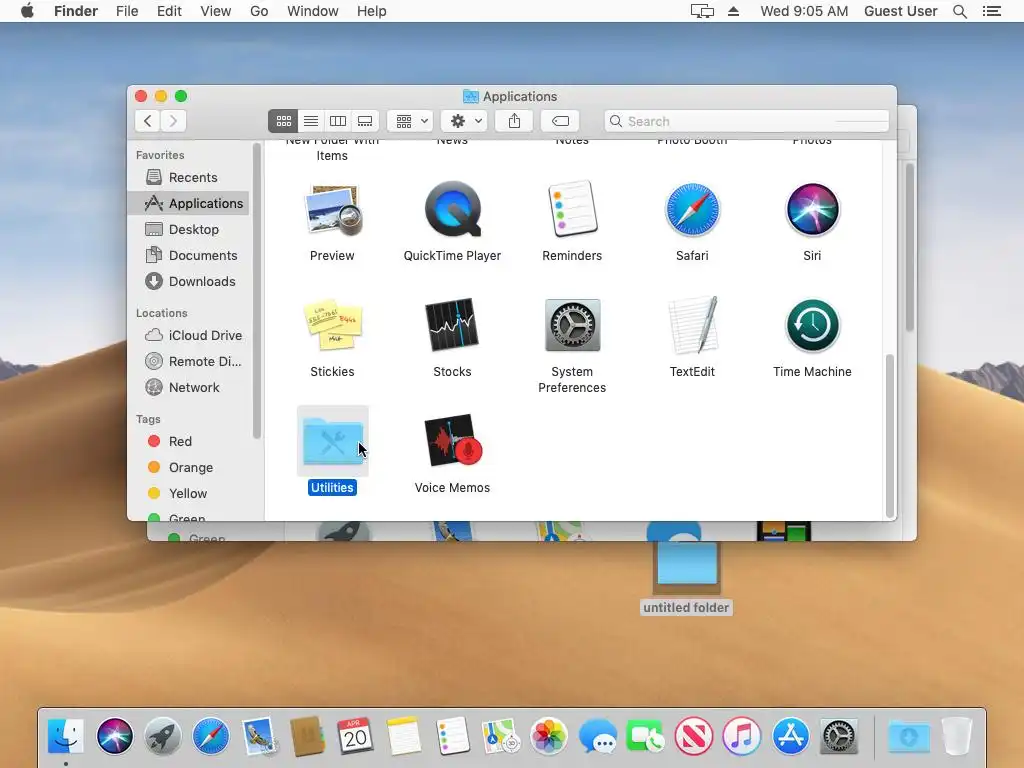This screenshot has width=1024, height=768.
Task: Click the Share toolbar button
Action: tap(515, 121)
